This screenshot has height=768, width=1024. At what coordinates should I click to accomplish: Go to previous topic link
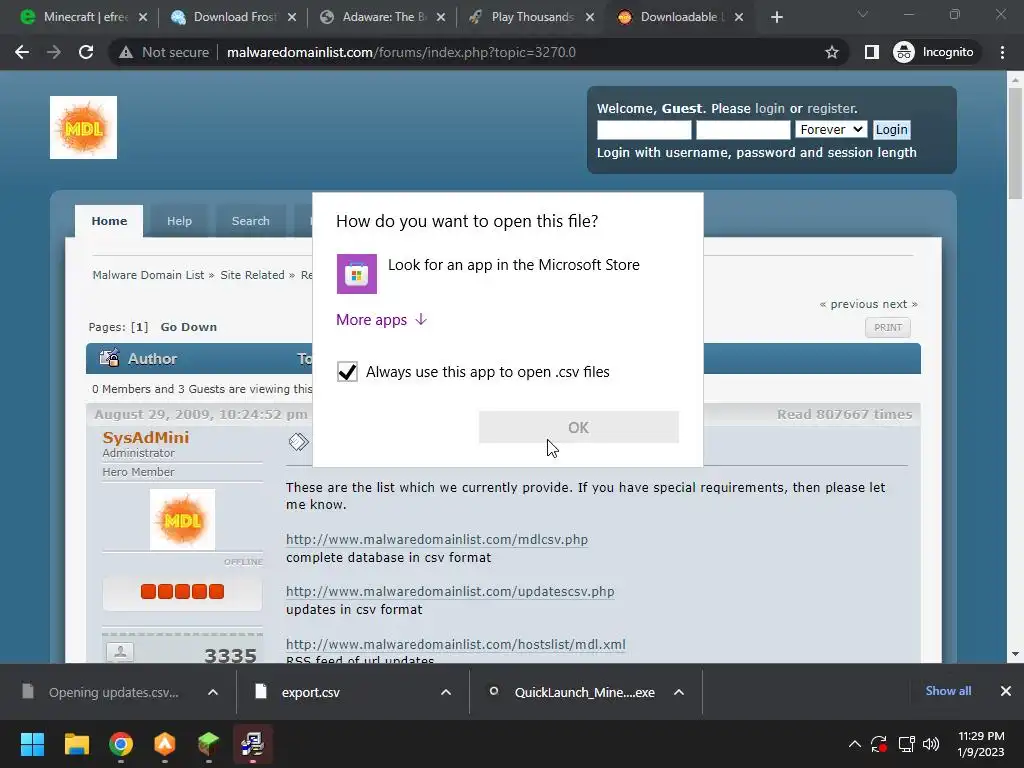pos(854,304)
